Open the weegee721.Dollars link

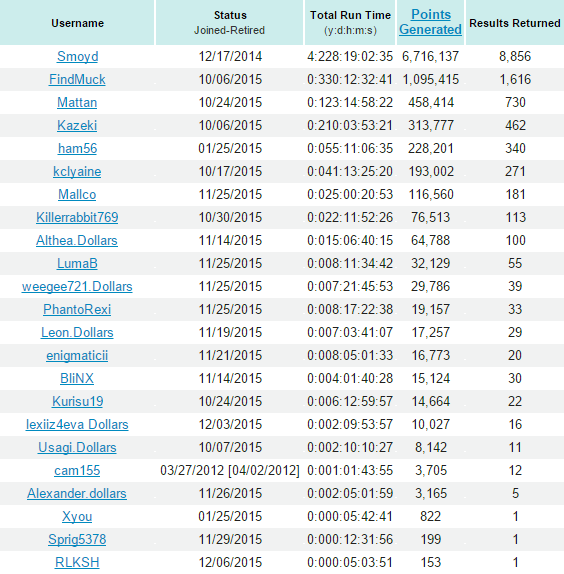click(77, 287)
